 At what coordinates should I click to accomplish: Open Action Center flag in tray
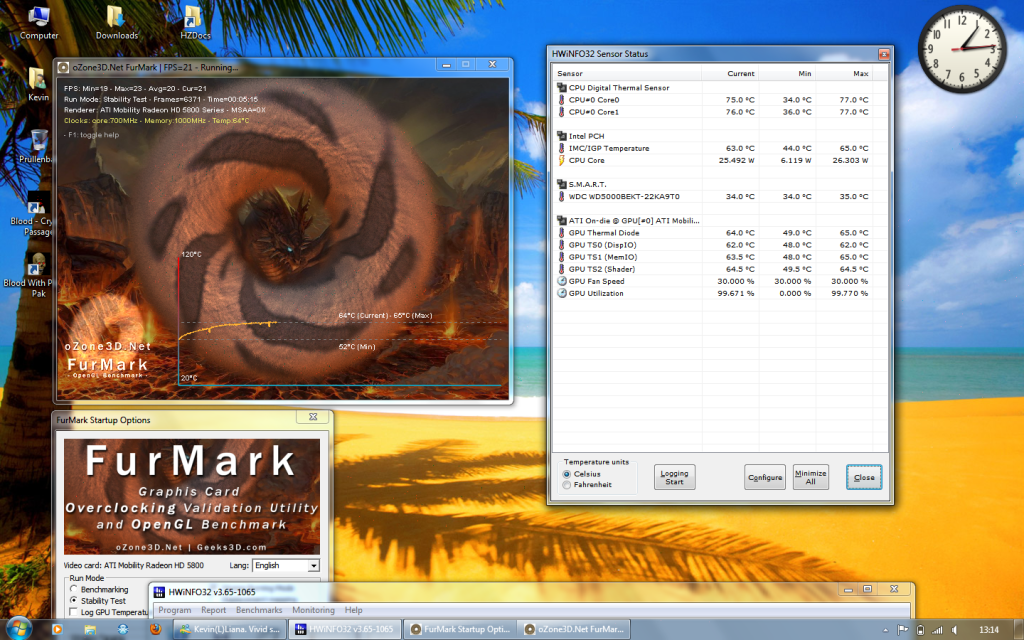(x=903, y=630)
